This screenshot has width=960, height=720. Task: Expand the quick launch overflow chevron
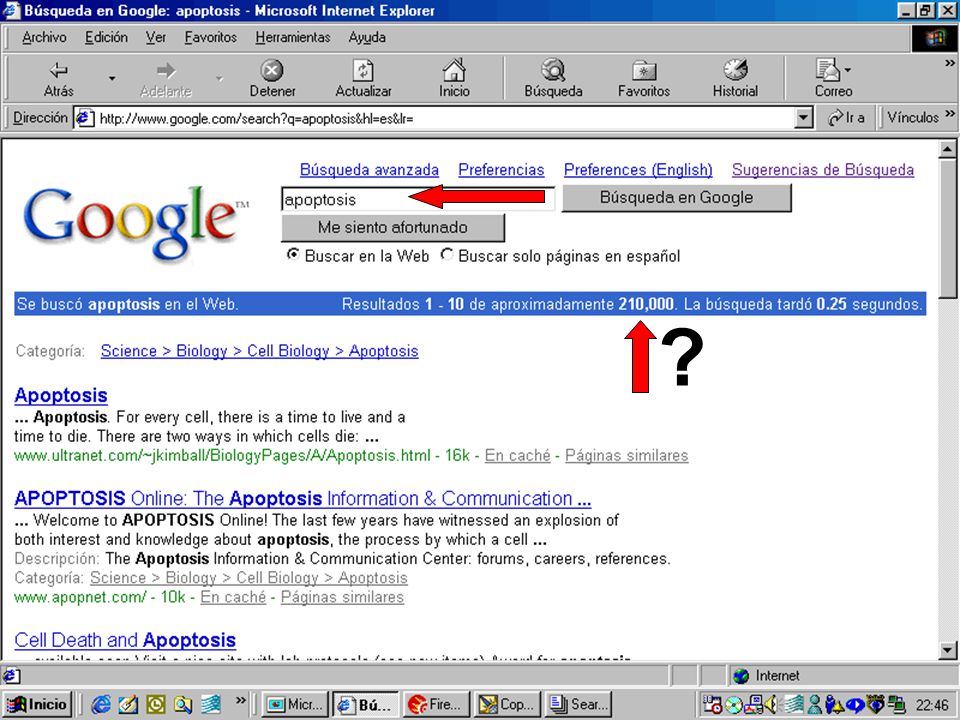pos(241,700)
